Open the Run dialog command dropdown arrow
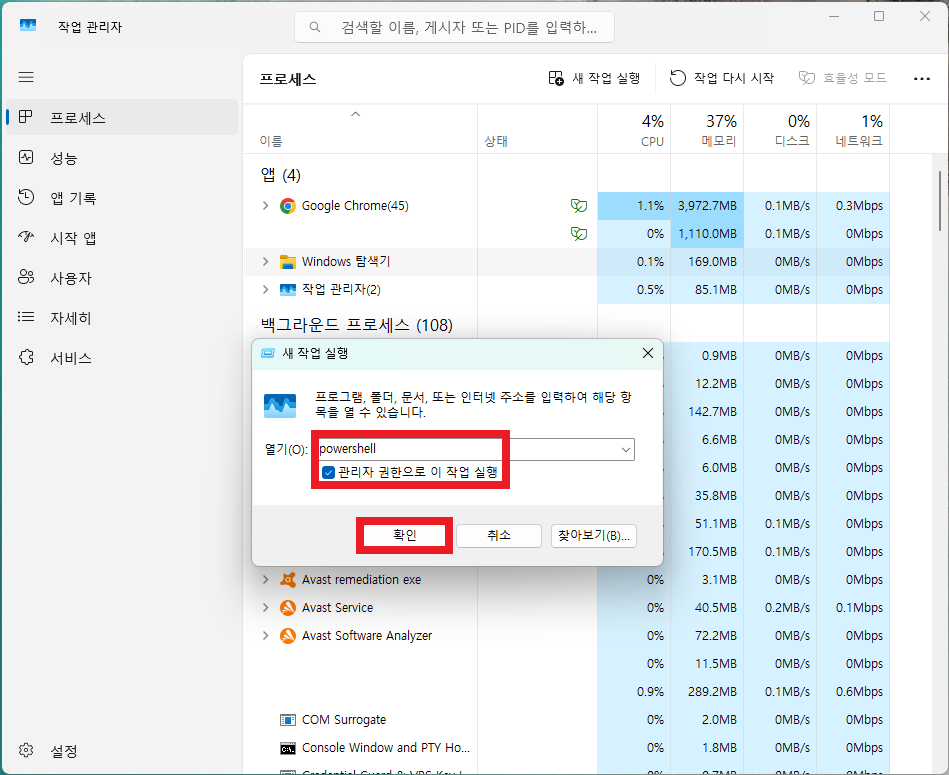949x775 pixels. pyautogui.click(x=626, y=450)
